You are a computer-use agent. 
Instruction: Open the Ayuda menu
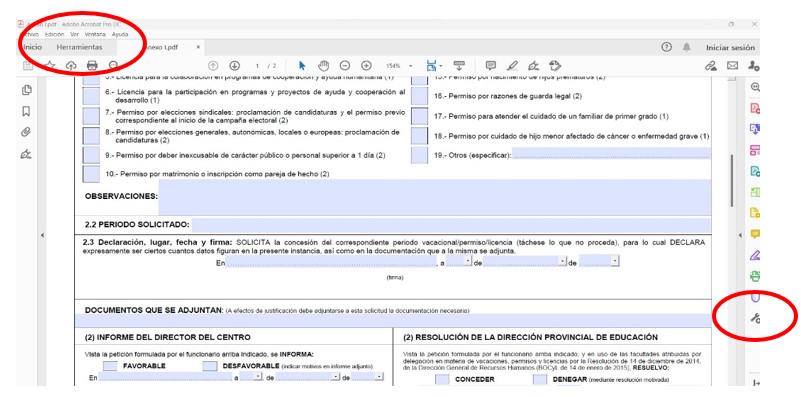[x=120, y=35]
